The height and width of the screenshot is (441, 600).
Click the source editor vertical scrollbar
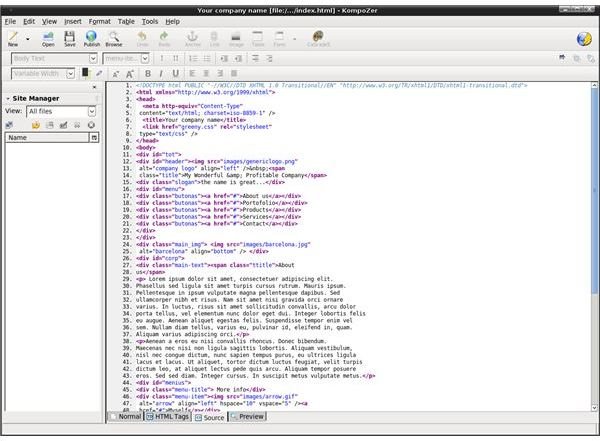(595, 191)
